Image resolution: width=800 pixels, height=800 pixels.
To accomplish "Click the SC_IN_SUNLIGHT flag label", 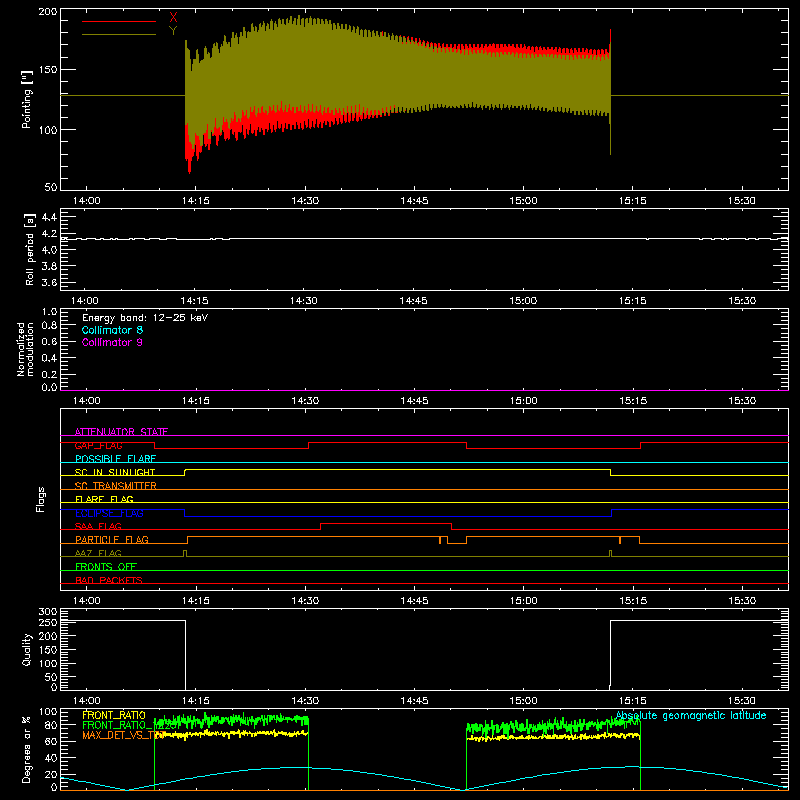I will point(115,472).
